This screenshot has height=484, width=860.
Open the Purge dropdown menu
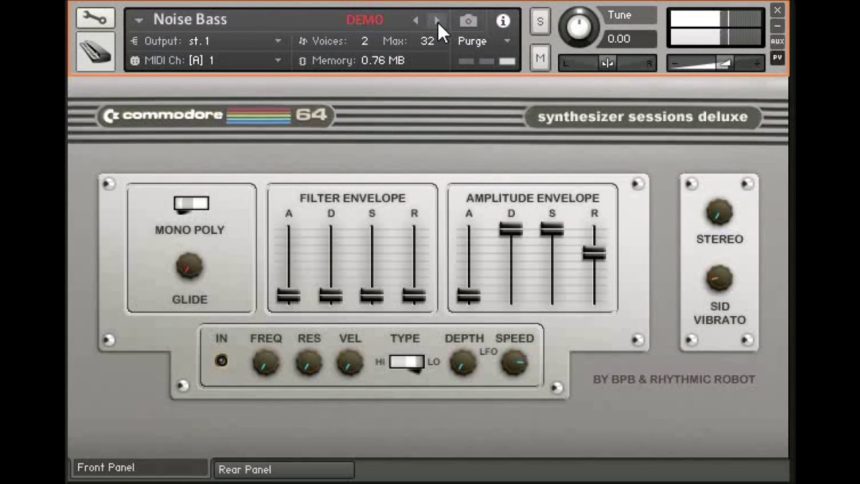click(485, 41)
